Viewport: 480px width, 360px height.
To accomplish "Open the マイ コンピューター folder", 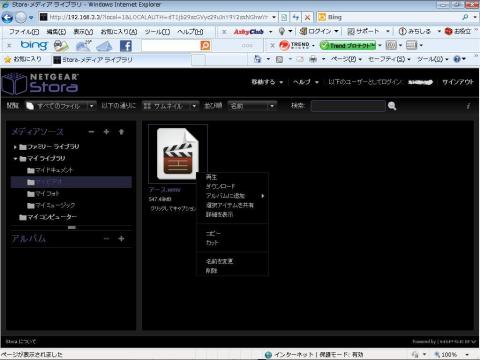I will coord(48,217).
